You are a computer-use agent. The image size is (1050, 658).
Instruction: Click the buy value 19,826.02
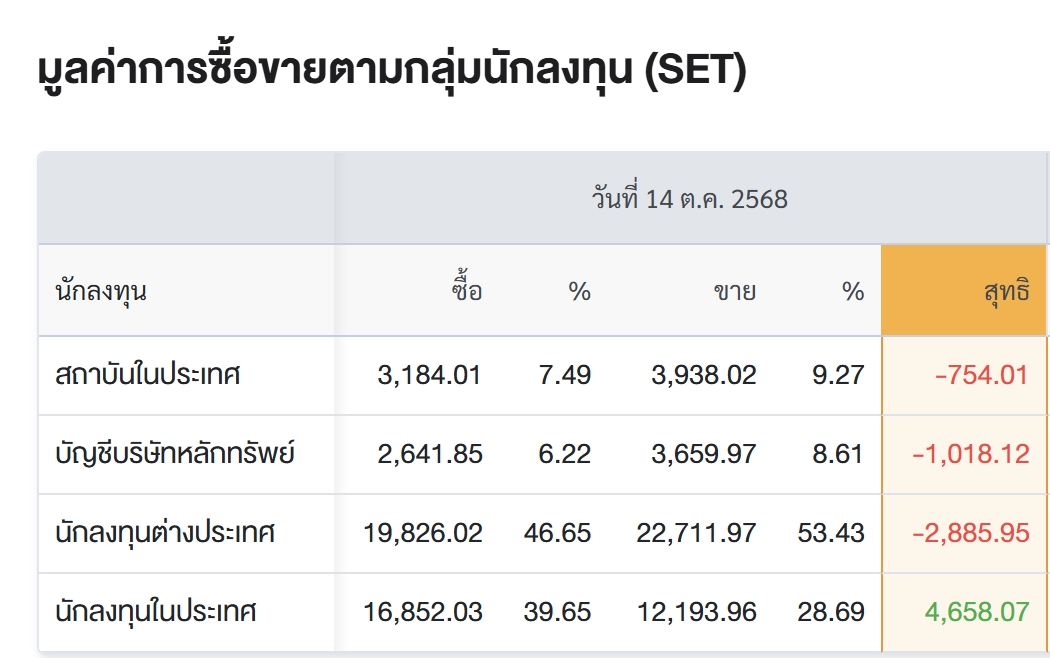click(x=422, y=533)
